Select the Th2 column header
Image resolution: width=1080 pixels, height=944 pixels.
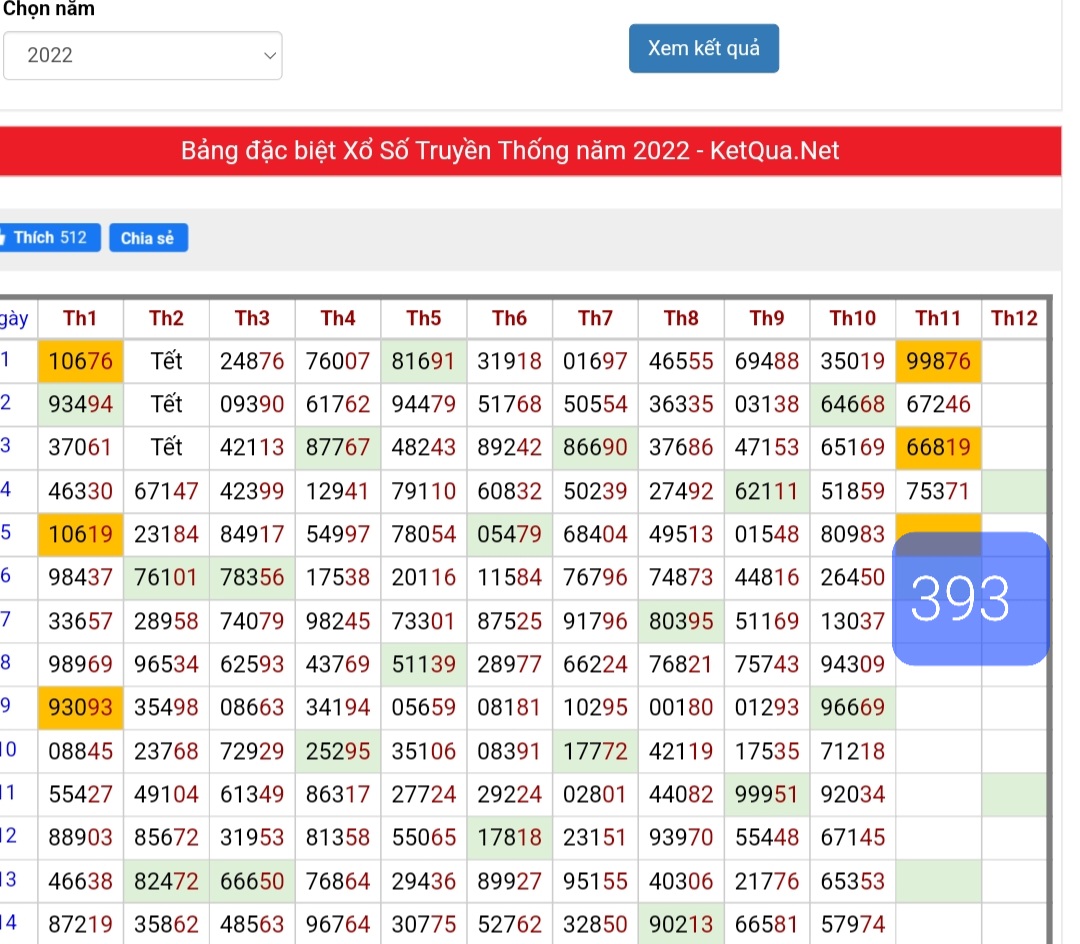coord(166,318)
